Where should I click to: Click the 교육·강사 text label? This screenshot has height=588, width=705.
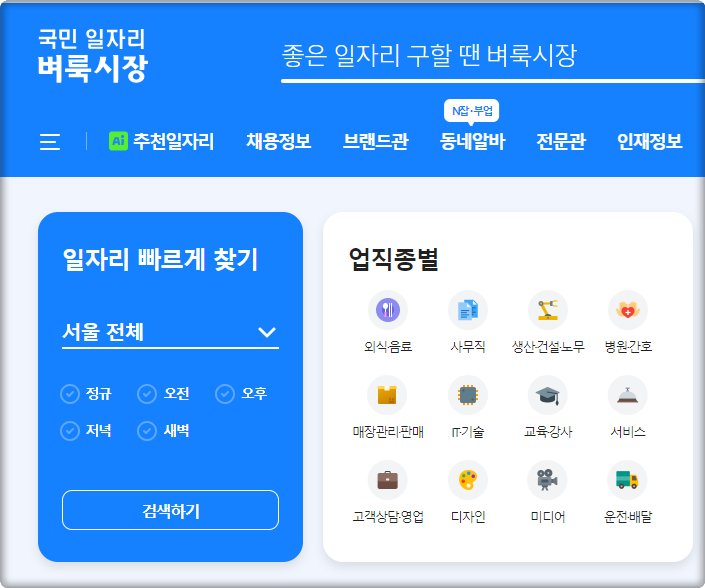coord(548,432)
